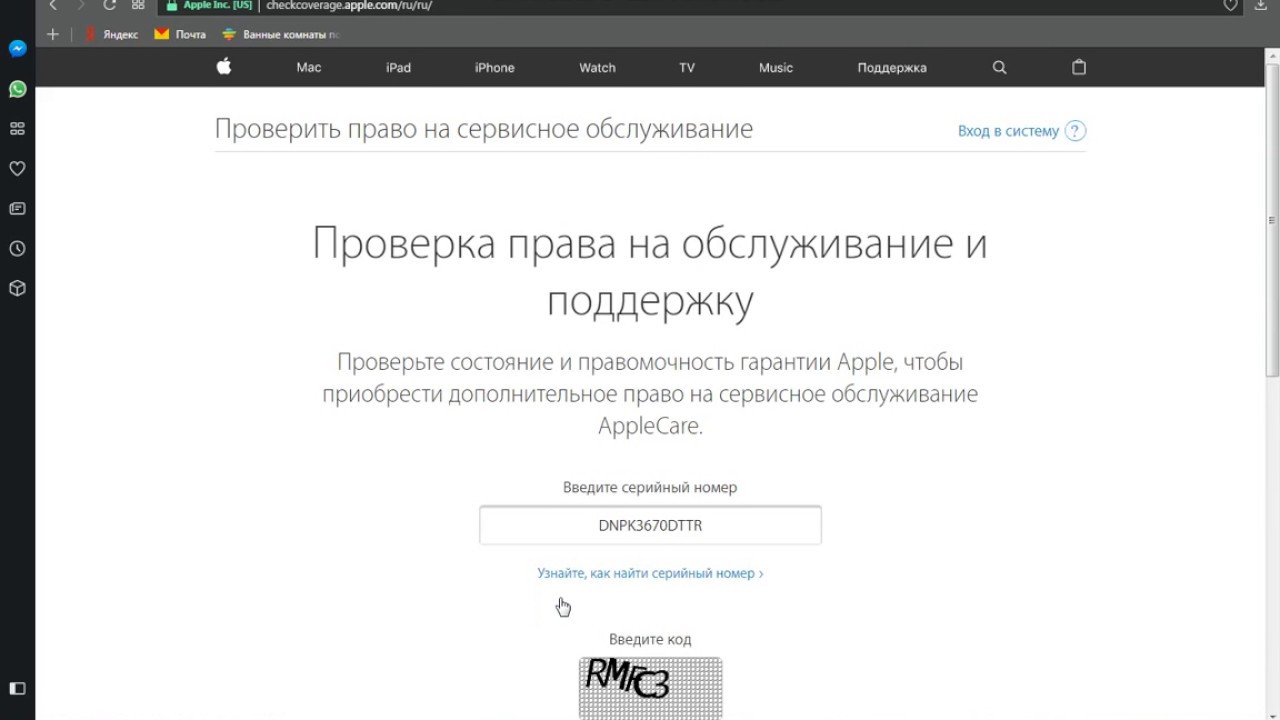Image resolution: width=1280 pixels, height=720 pixels.
Task: Open WhatsApp in Opera sidebar
Action: [x=17, y=89]
